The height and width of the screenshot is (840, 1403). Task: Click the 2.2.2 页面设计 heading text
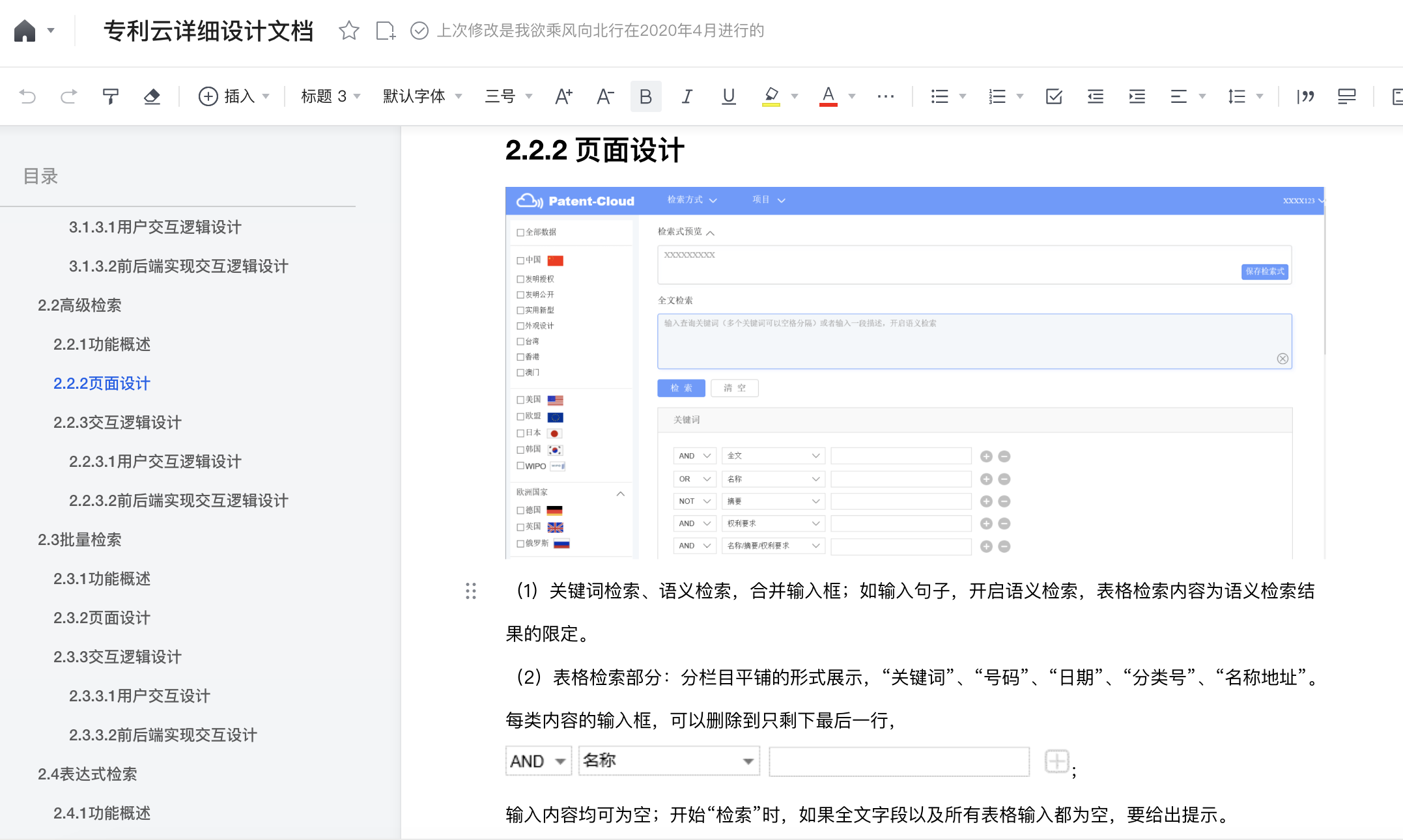coord(595,150)
